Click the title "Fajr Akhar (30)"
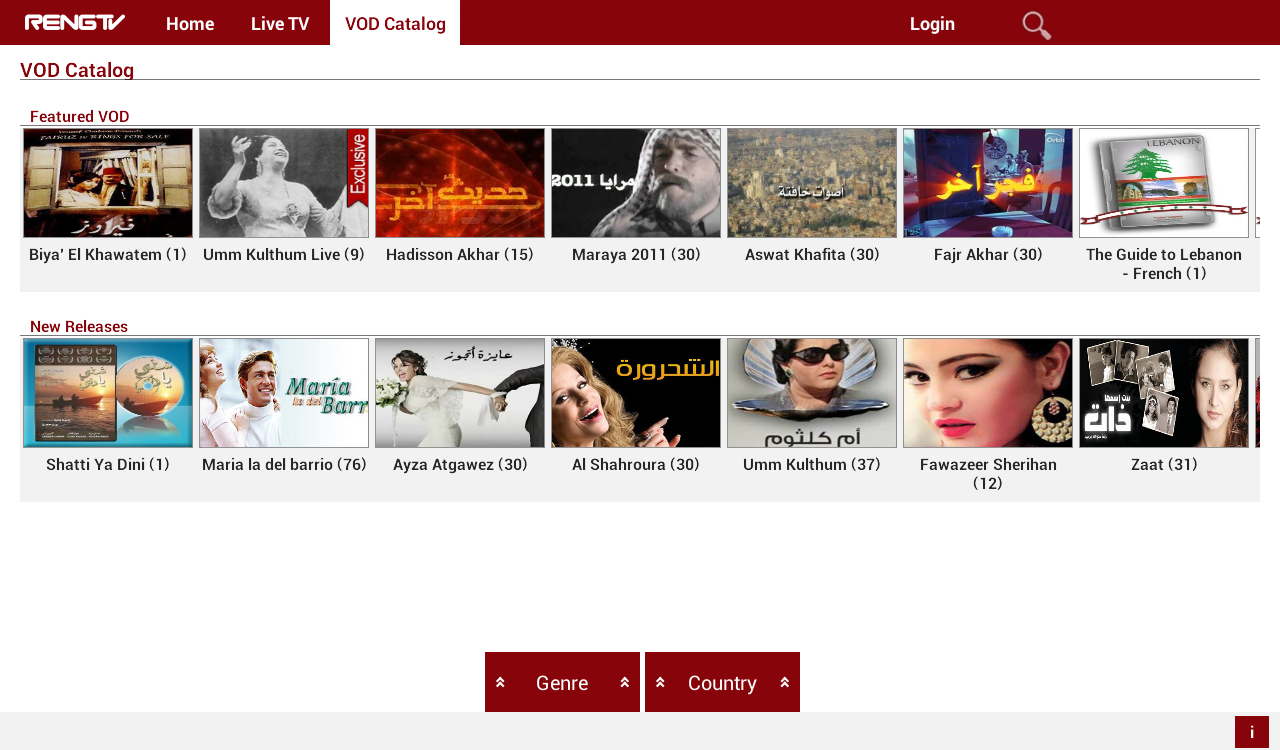 coord(988,255)
